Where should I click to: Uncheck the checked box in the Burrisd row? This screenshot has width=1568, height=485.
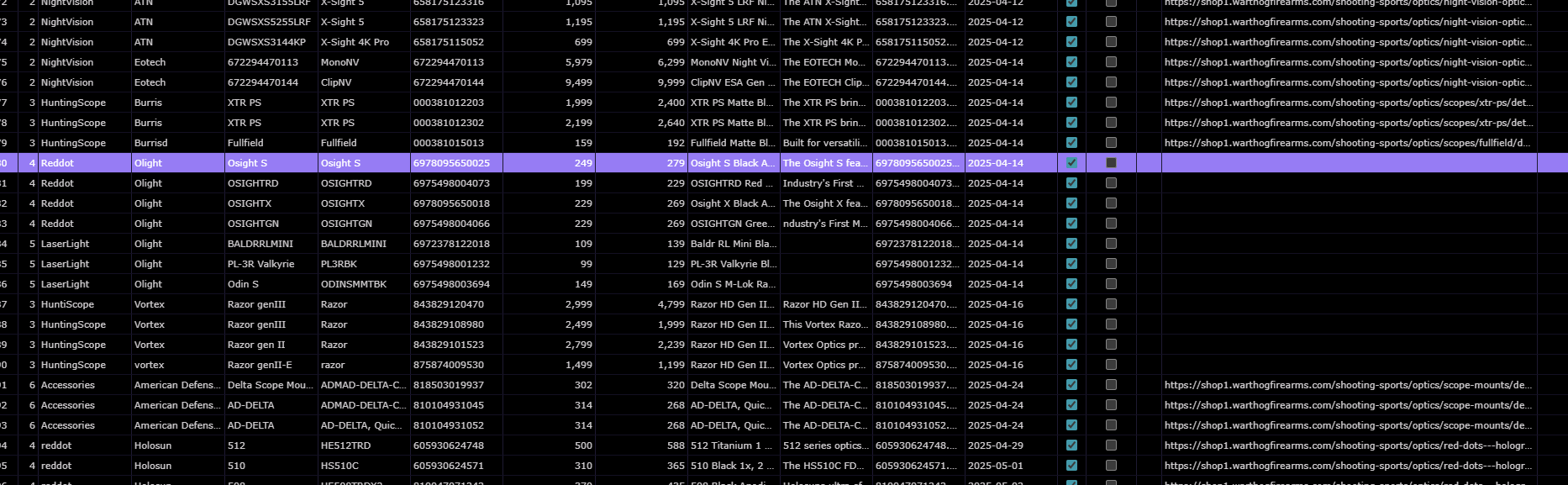click(x=1071, y=143)
